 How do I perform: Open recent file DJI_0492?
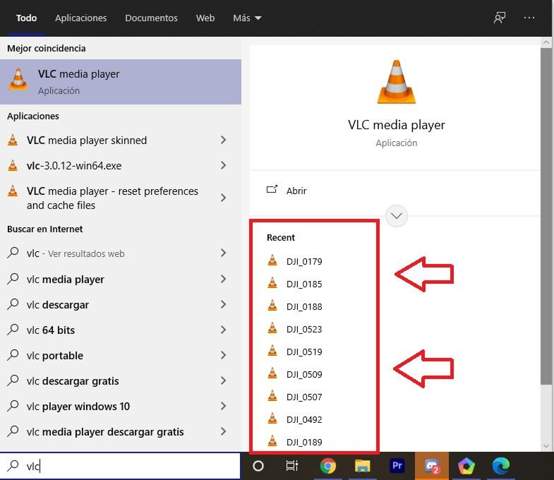[304, 420]
